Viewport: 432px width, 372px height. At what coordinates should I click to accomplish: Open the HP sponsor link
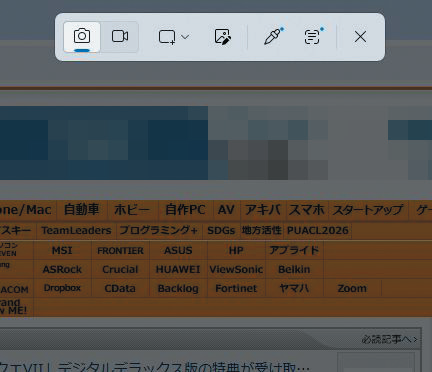(x=236, y=250)
